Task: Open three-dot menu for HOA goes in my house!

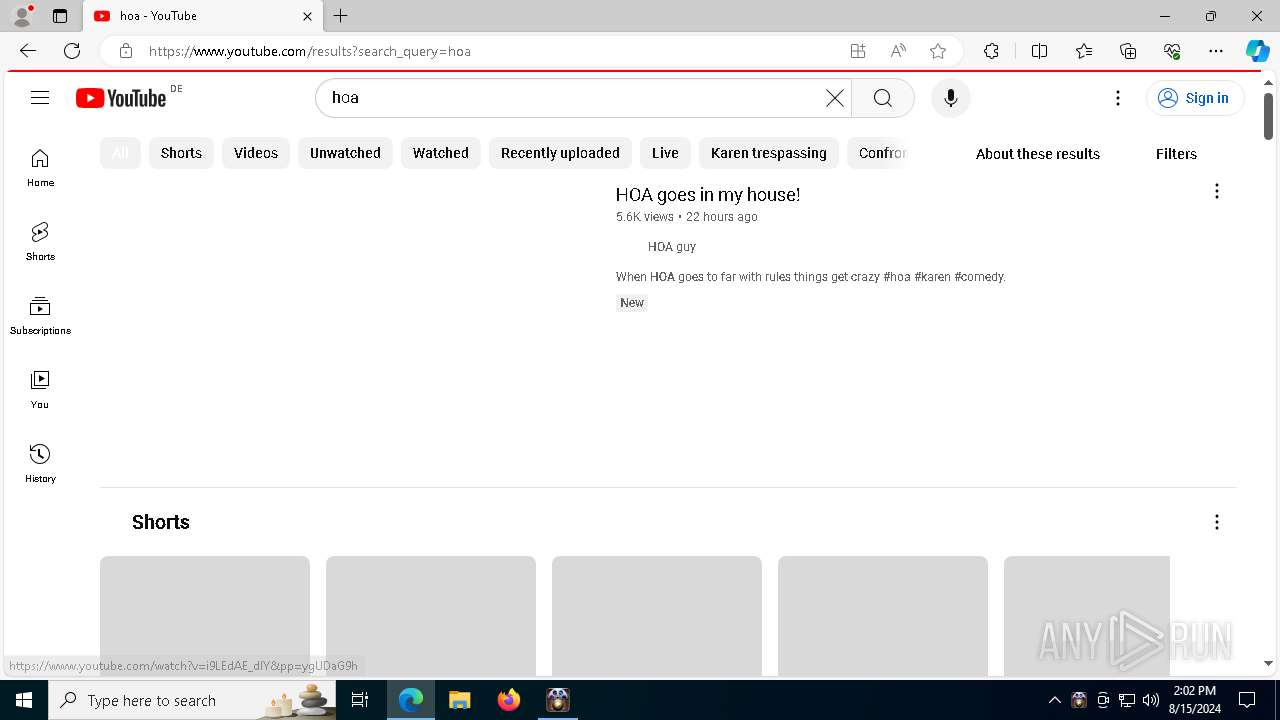Action: tap(1217, 191)
